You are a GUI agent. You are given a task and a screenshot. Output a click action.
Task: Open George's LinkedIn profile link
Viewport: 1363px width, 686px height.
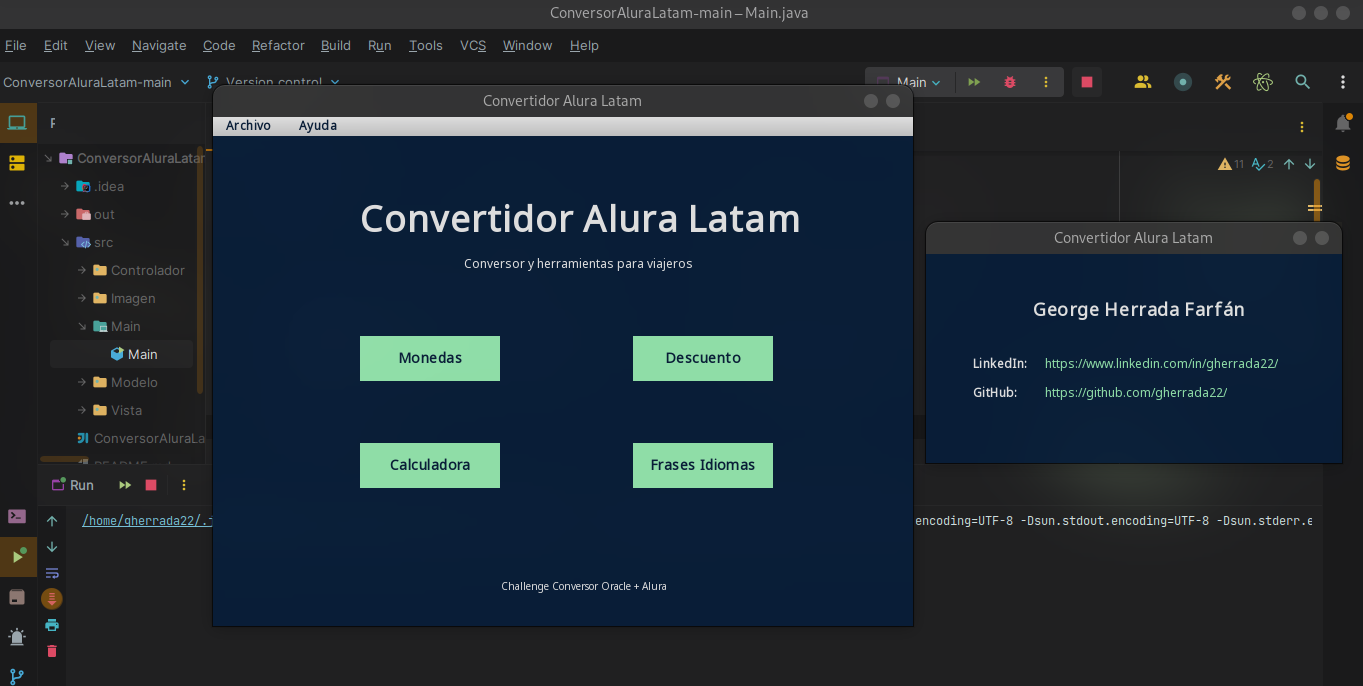pyautogui.click(x=1161, y=363)
